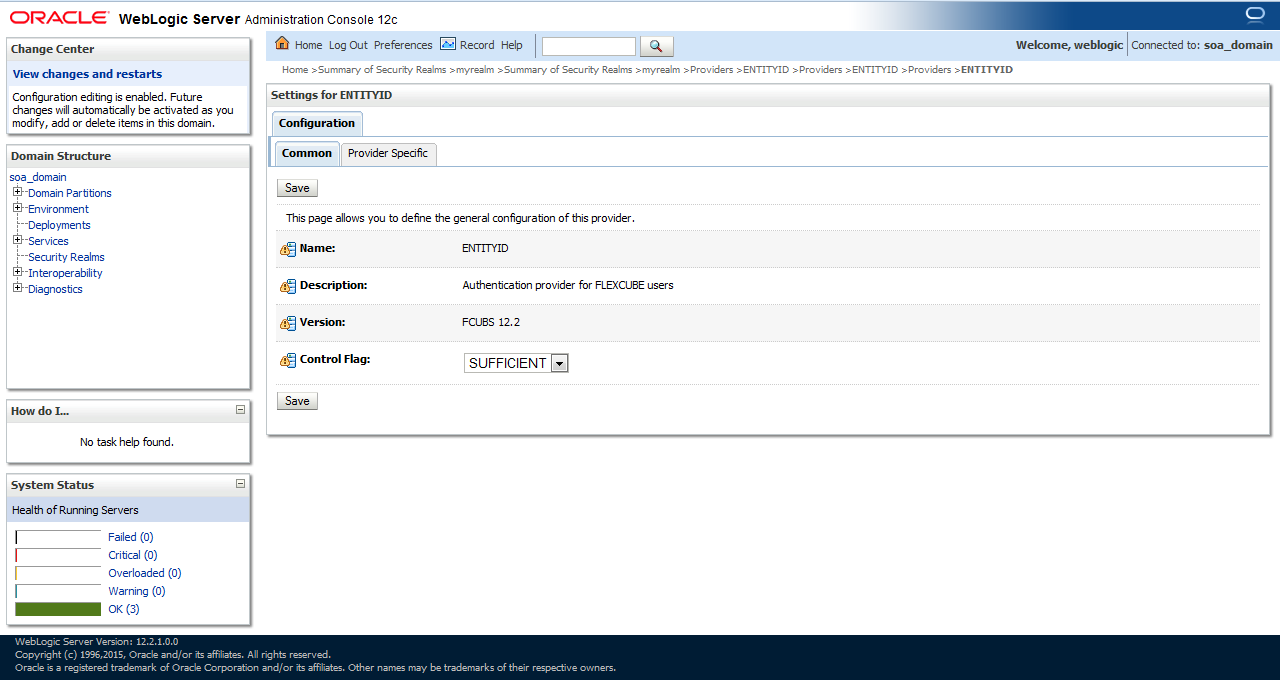Image resolution: width=1280 pixels, height=684 pixels.
Task: Click the Home breadcrumb link
Action: 295,70
